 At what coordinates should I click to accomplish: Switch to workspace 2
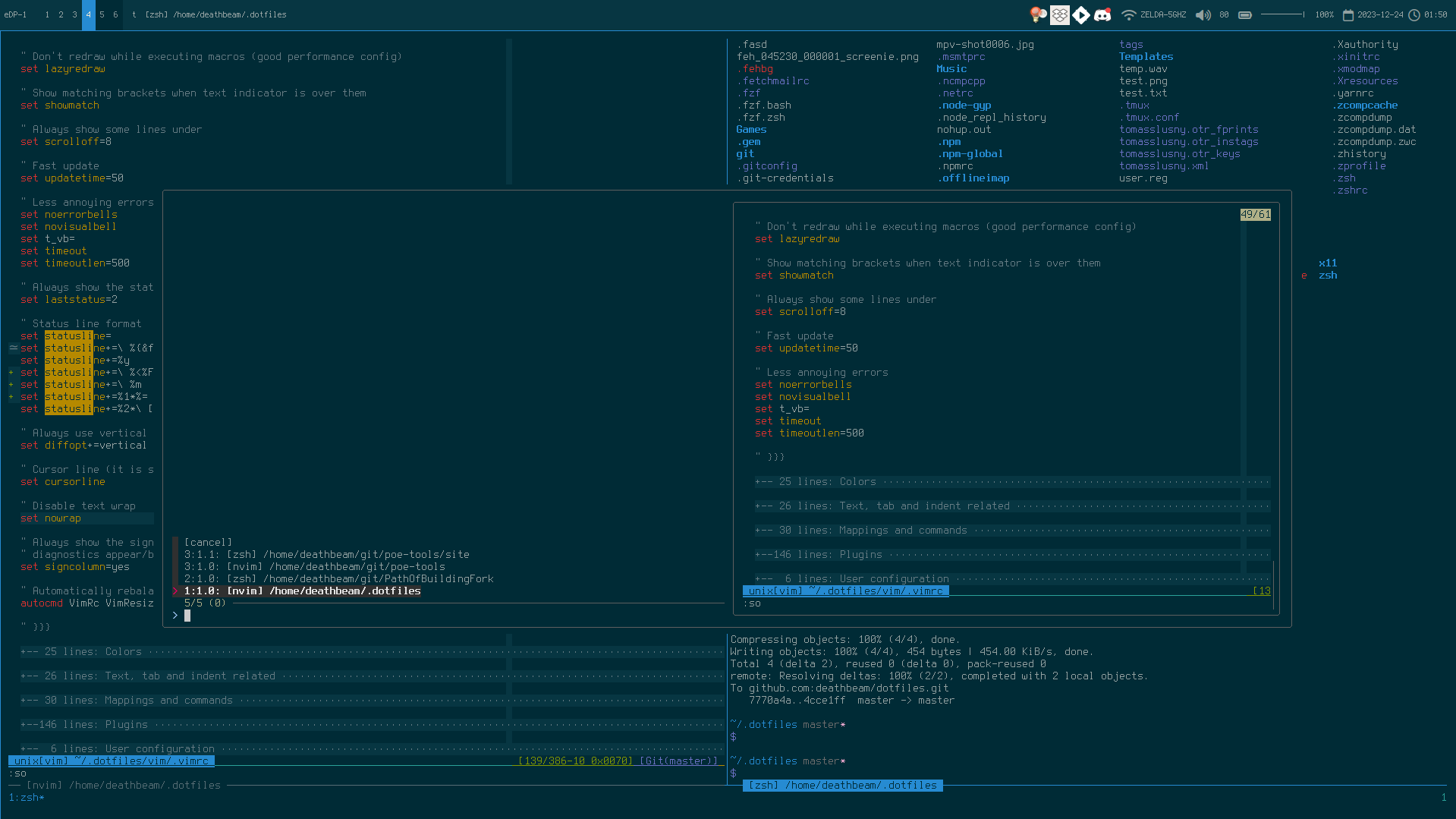pyautogui.click(x=61, y=14)
